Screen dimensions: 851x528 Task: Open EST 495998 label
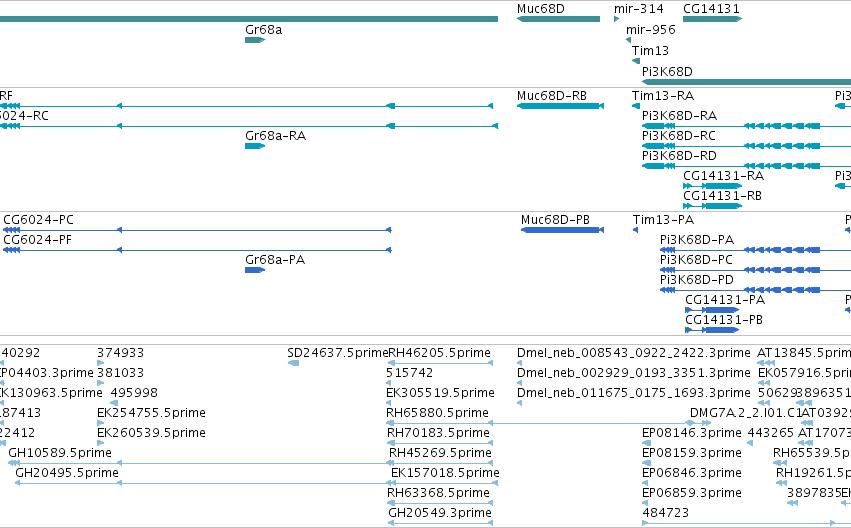pos(134,393)
